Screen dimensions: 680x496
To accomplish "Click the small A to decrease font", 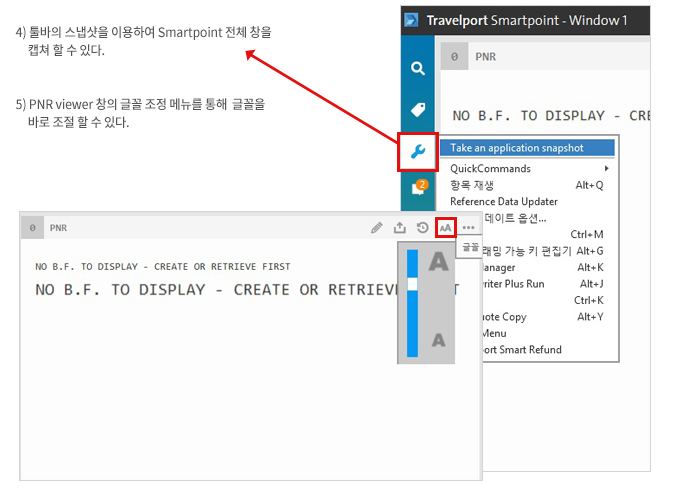I will coord(438,340).
